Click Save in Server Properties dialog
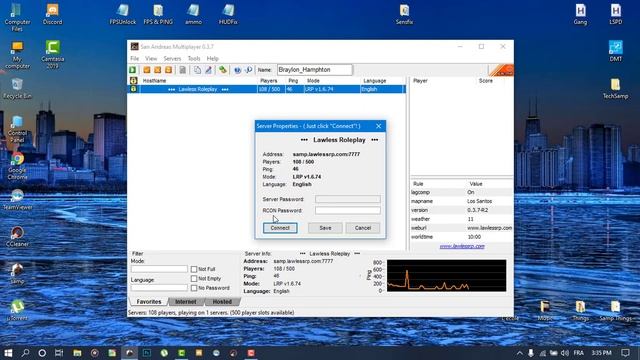Screen dimensions: 640x360 pos(325,228)
